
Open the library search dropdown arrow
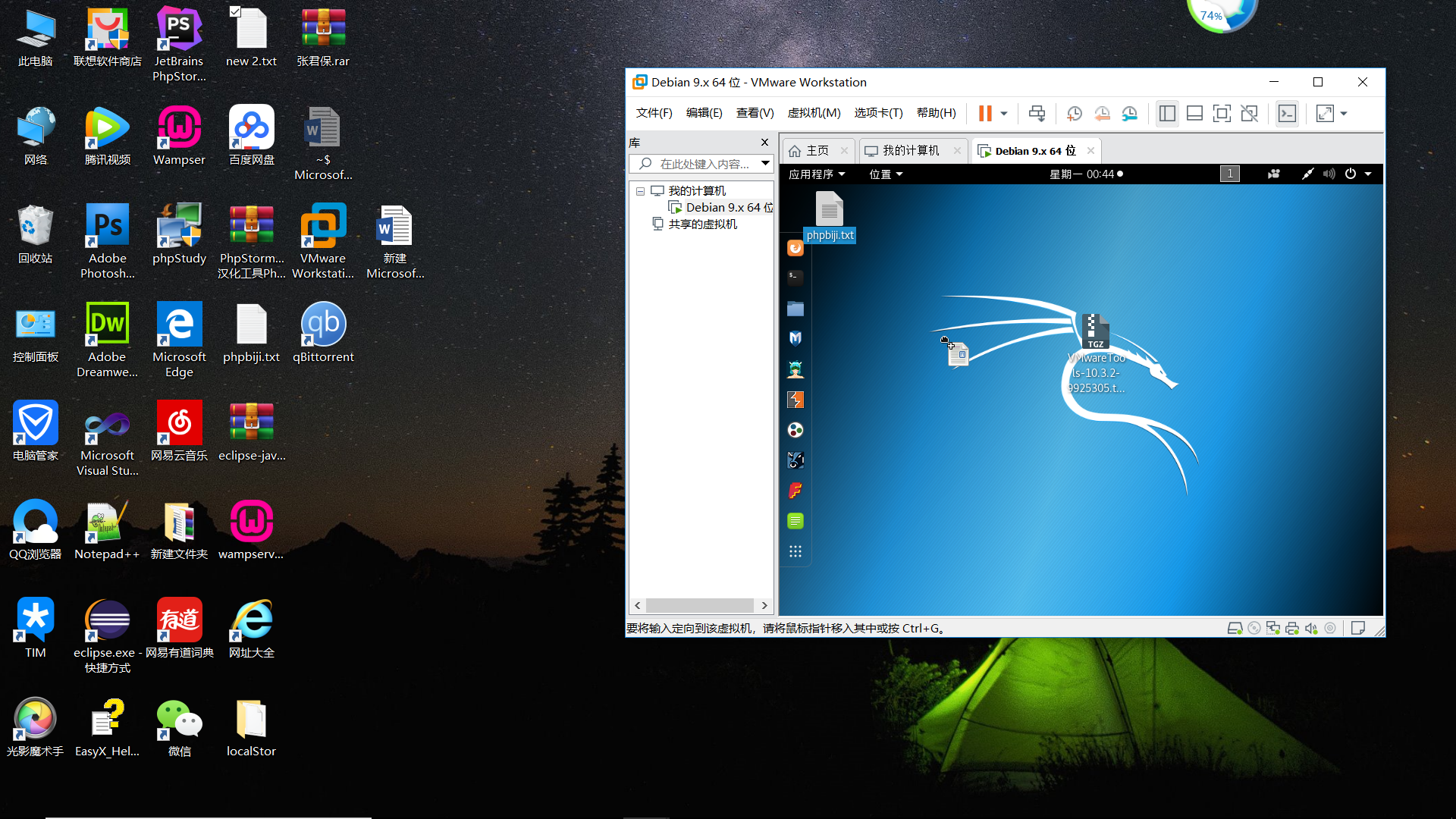point(765,164)
